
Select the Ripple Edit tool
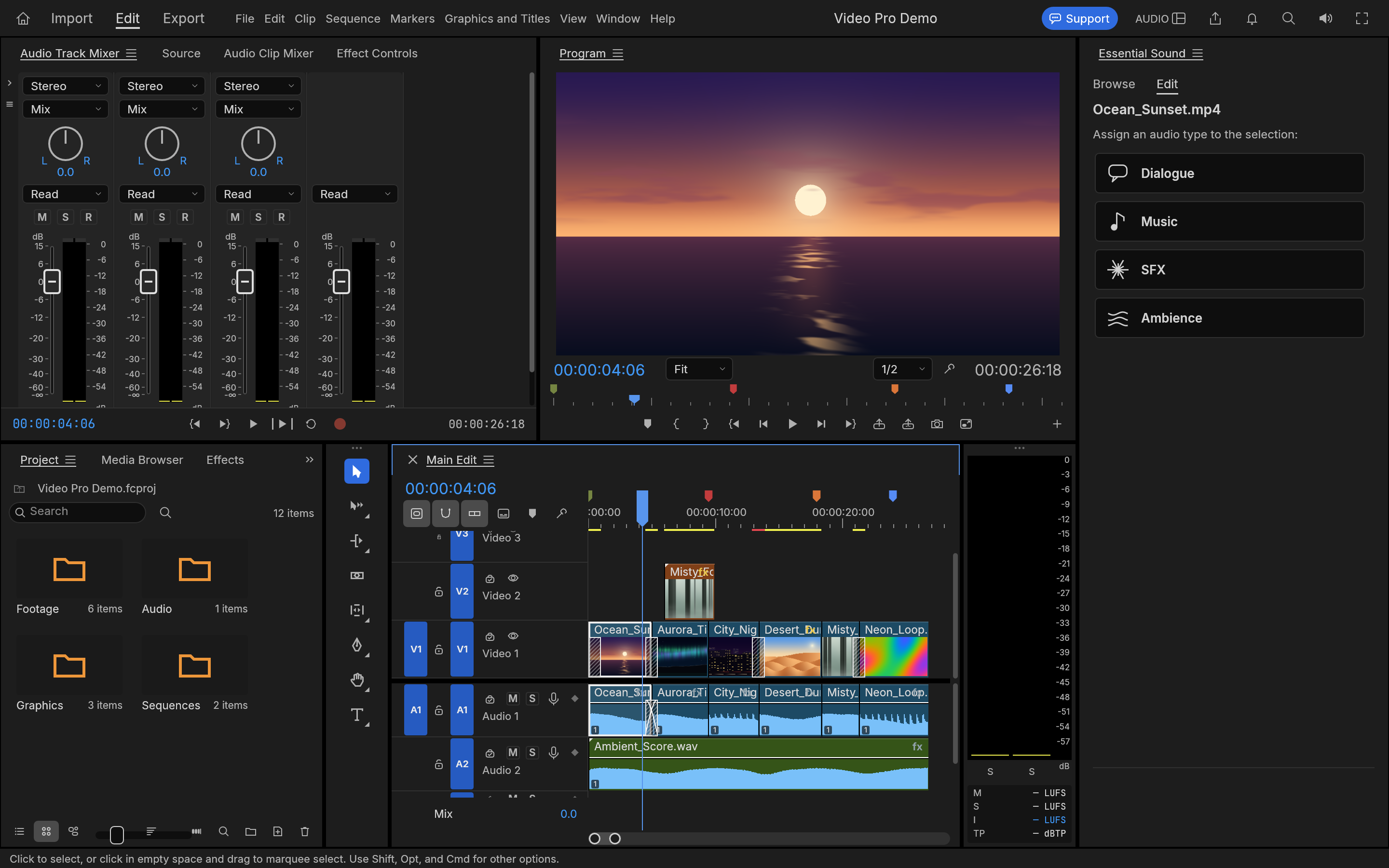click(x=356, y=541)
